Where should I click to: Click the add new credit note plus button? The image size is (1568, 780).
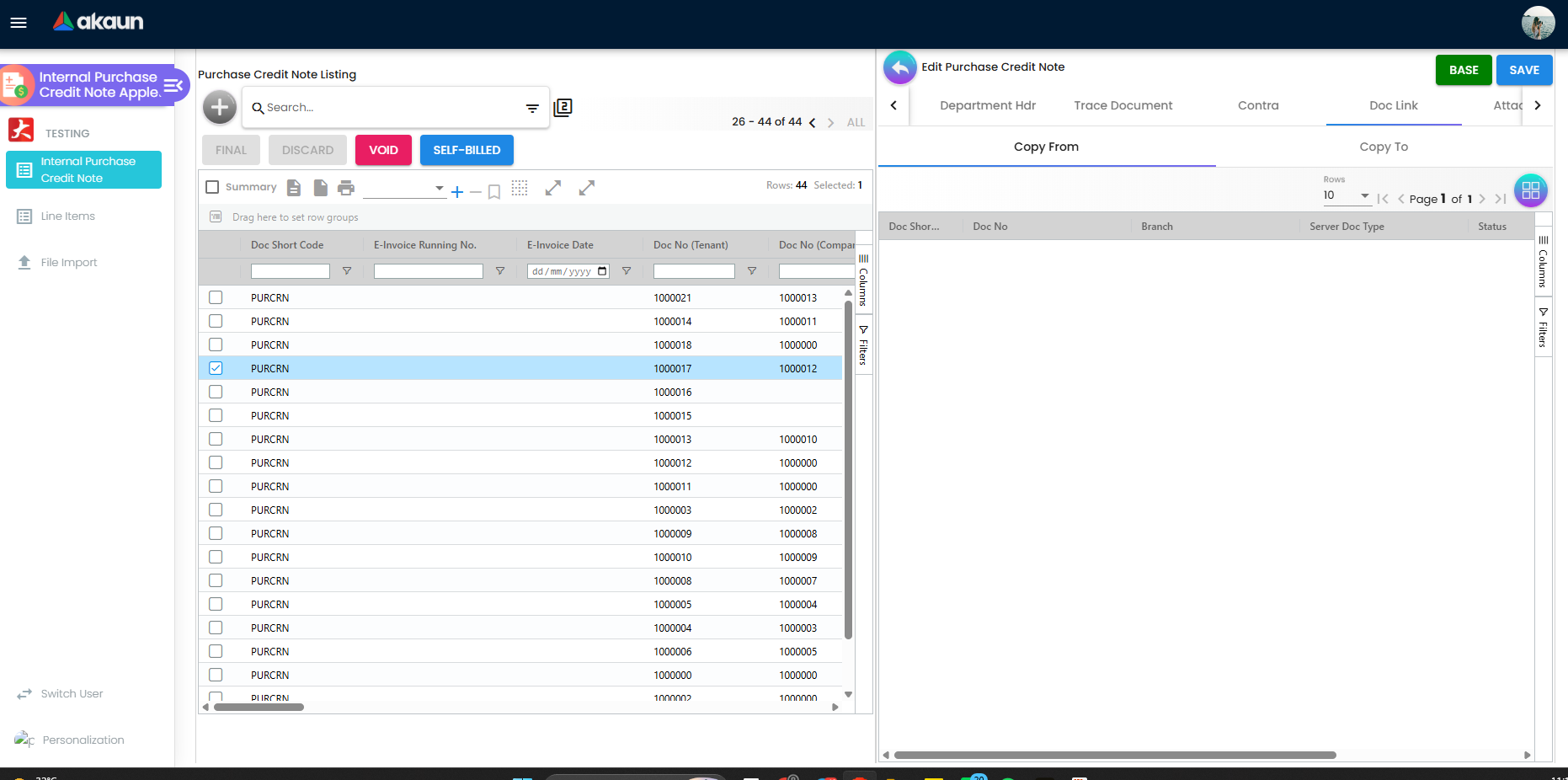pyautogui.click(x=220, y=107)
